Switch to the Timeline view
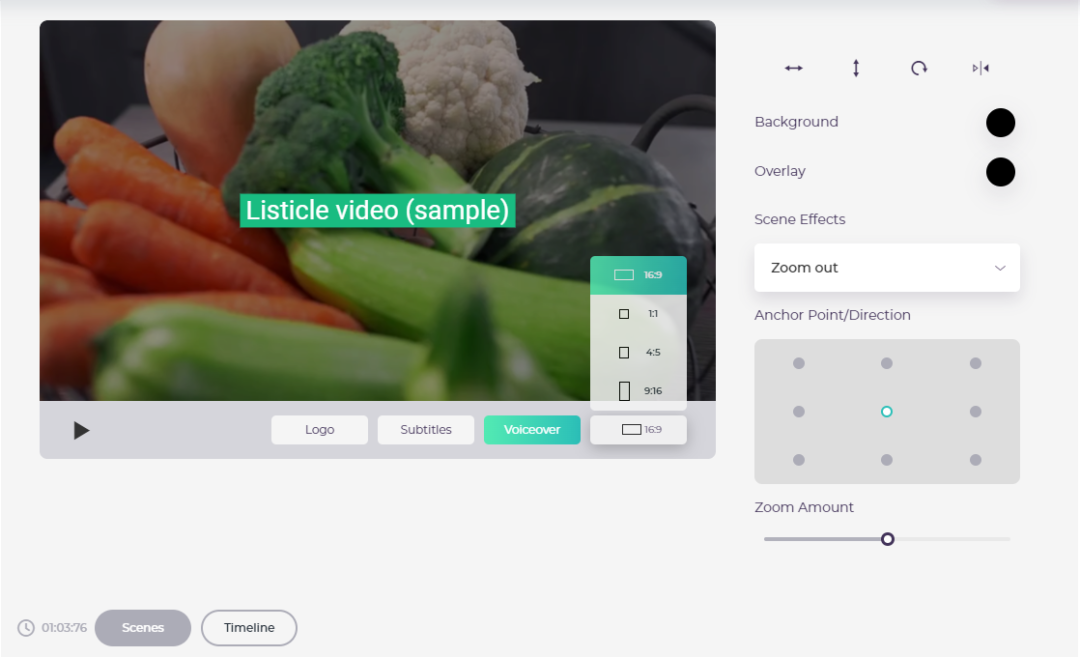 click(249, 628)
